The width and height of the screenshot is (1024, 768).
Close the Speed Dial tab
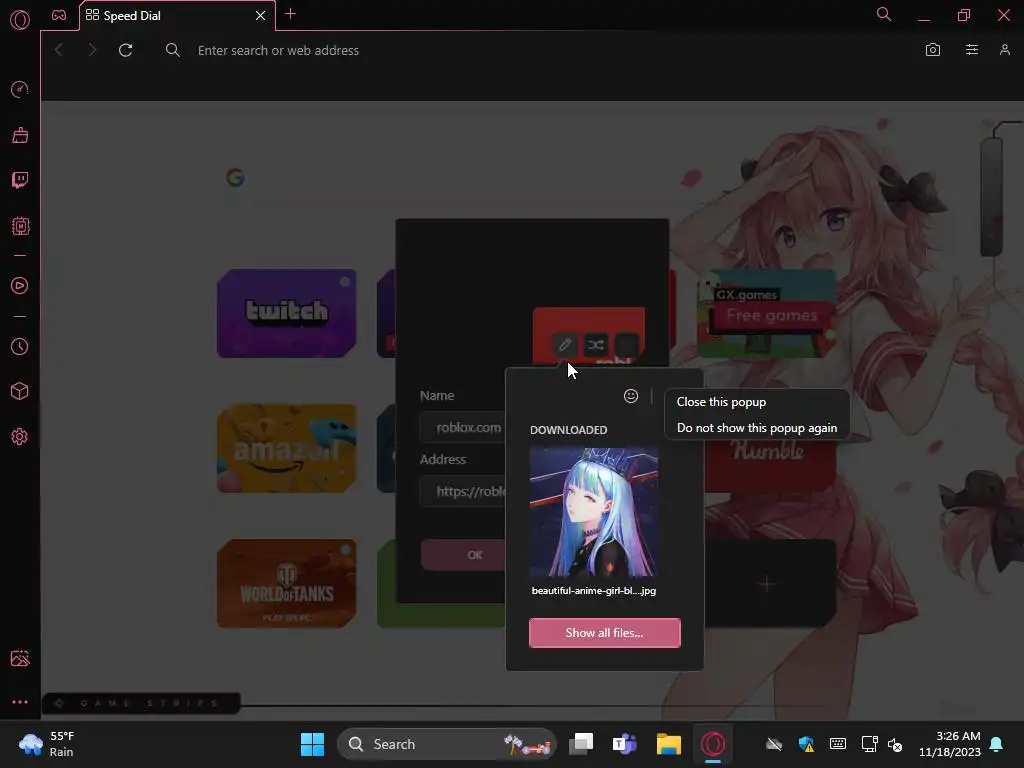pos(261,15)
